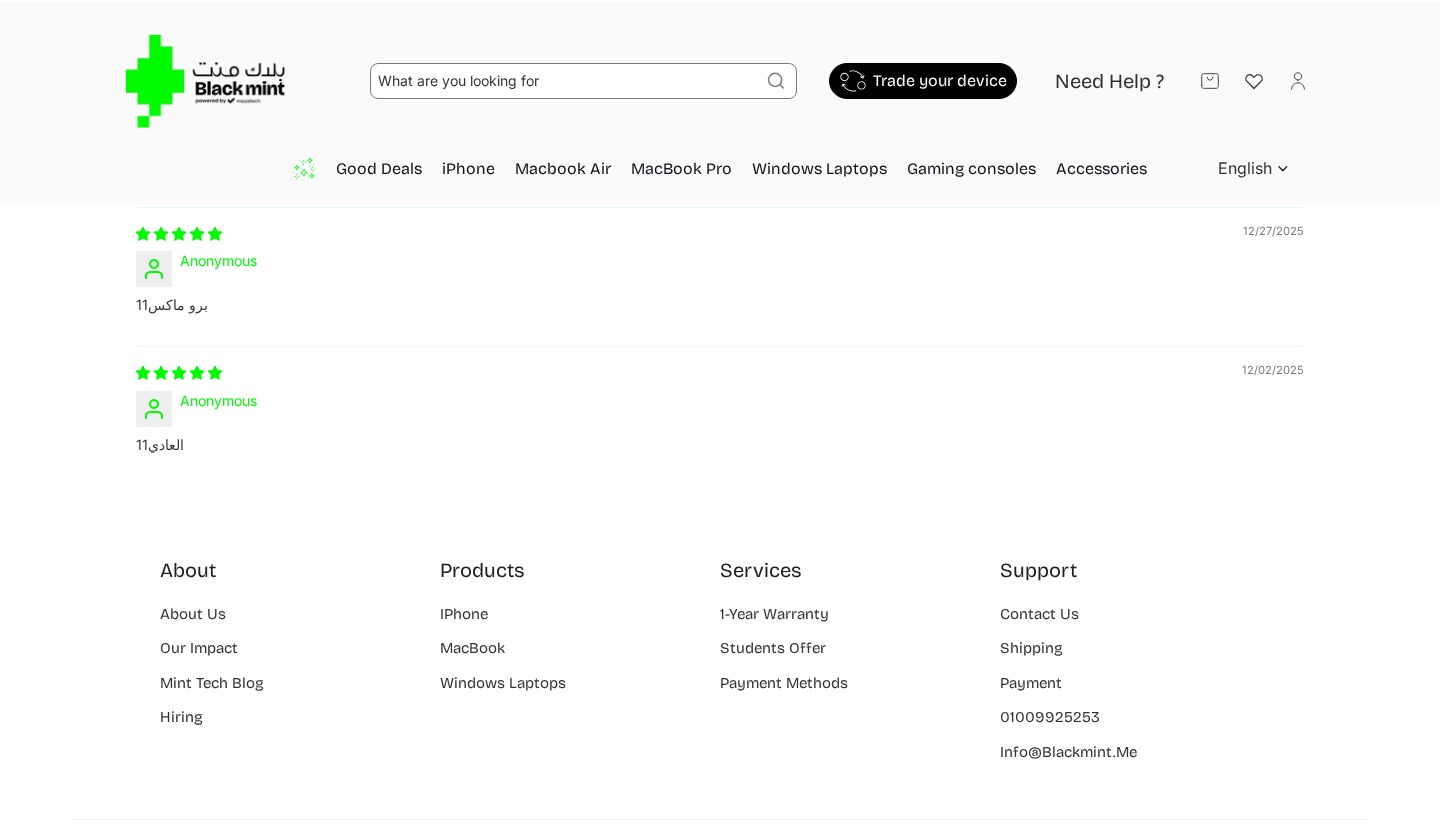Expand the English language dropdown
The width and height of the screenshot is (1440, 834).
(x=1253, y=169)
